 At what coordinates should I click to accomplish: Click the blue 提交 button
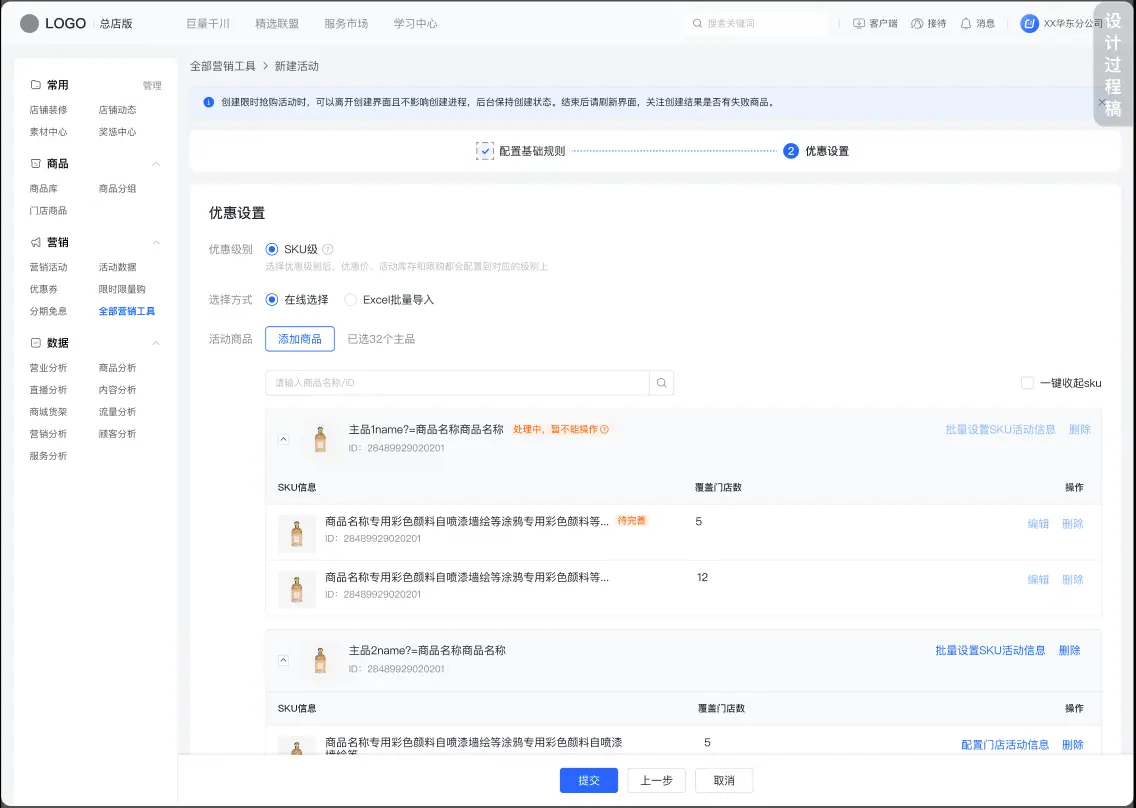coord(589,780)
